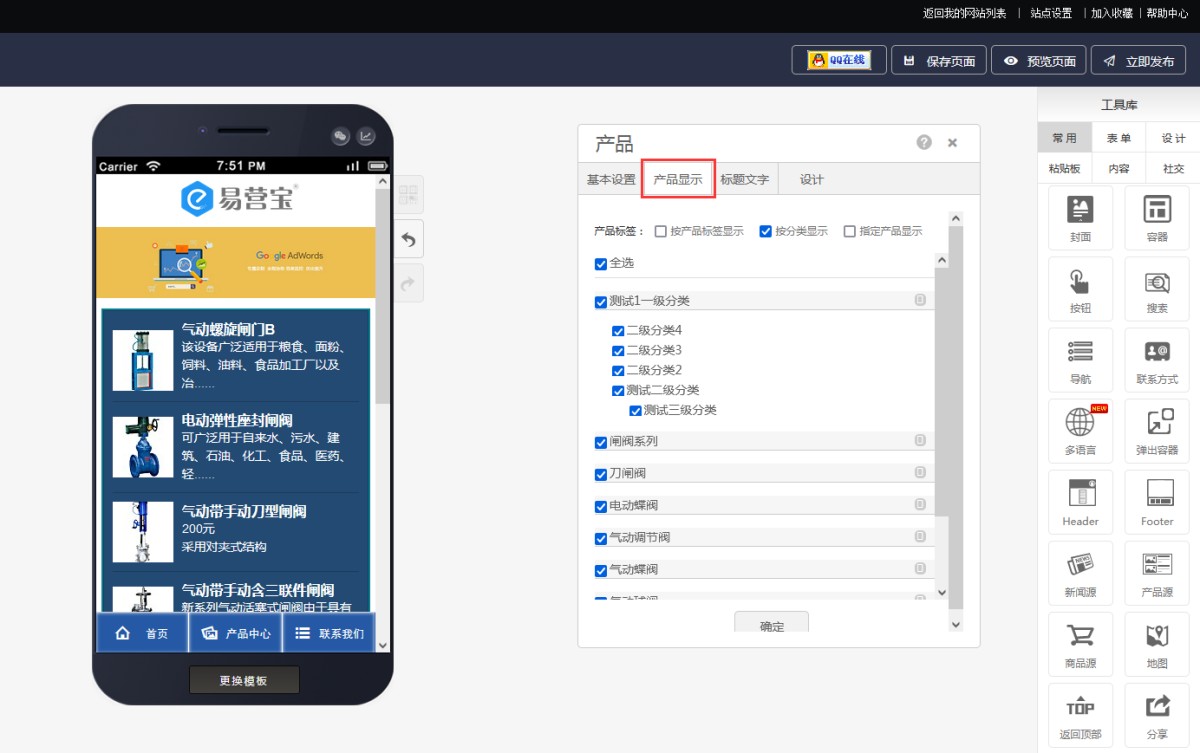Screen dimensions: 1200x753
Task: Uncheck 测试1一级分类 checkbox
Action: click(601, 302)
